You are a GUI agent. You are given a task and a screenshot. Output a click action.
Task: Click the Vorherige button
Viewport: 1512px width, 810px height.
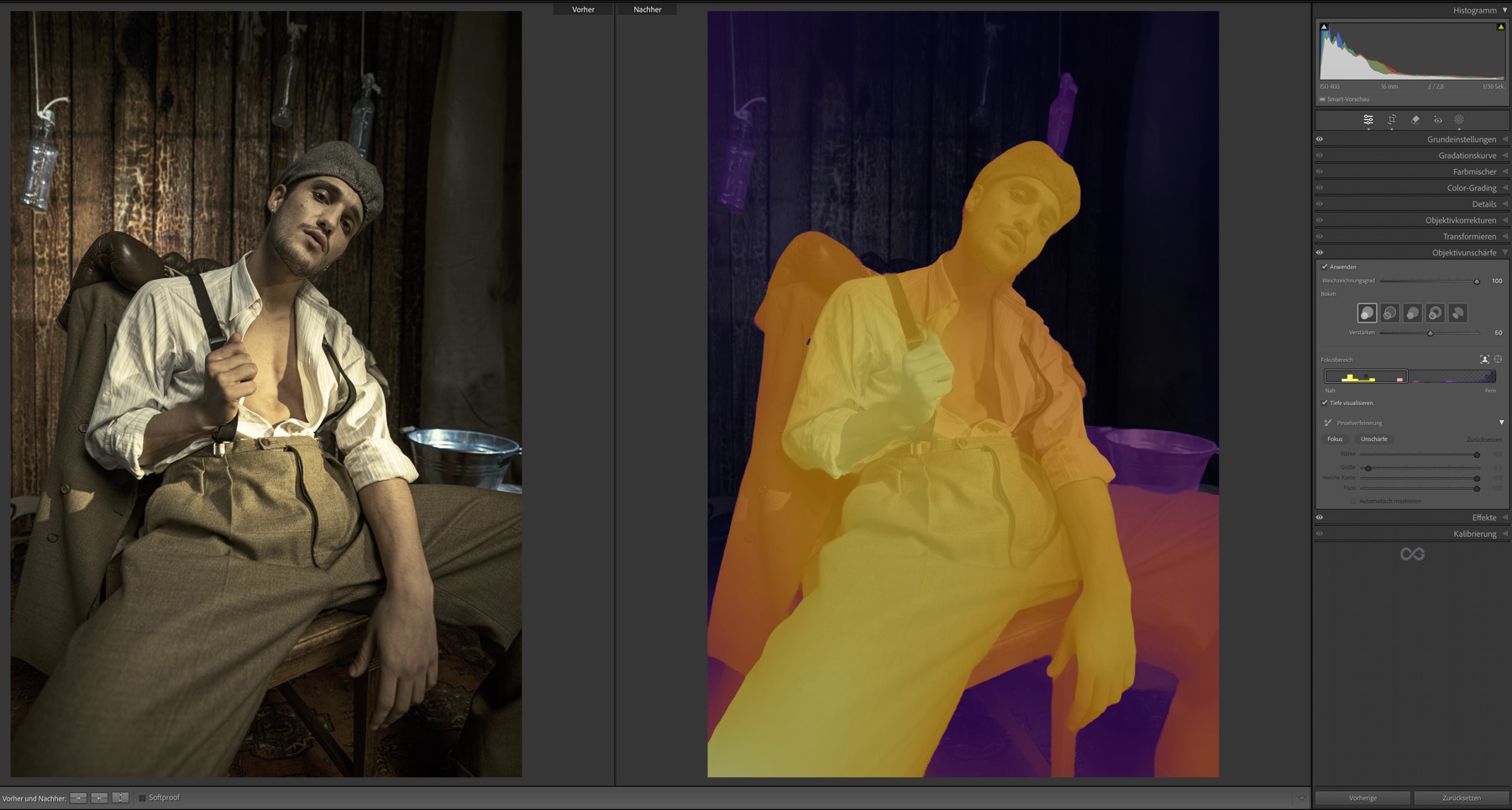pos(1362,798)
